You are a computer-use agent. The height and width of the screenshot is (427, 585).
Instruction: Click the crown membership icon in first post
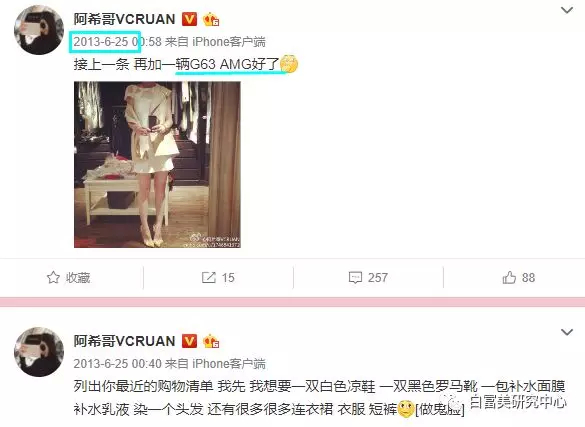click(211, 19)
